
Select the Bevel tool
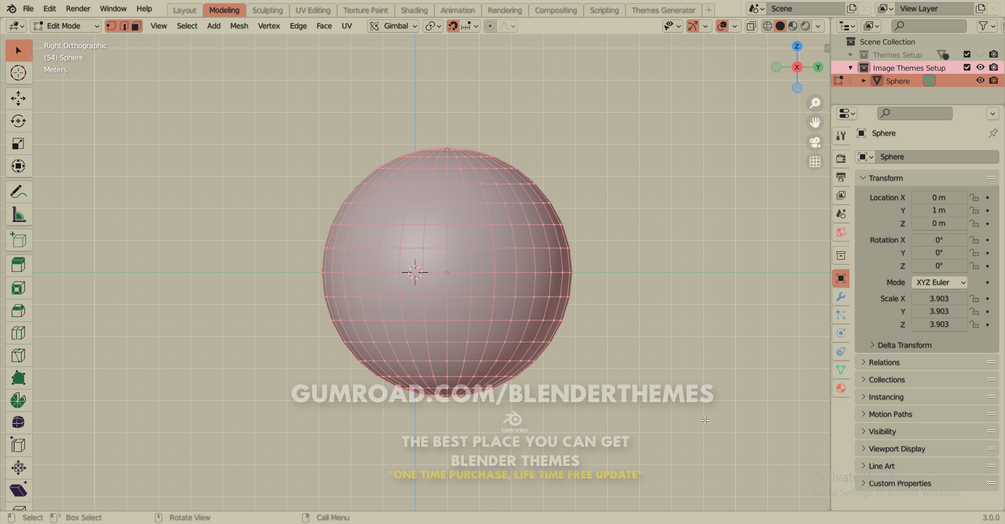pos(19,311)
